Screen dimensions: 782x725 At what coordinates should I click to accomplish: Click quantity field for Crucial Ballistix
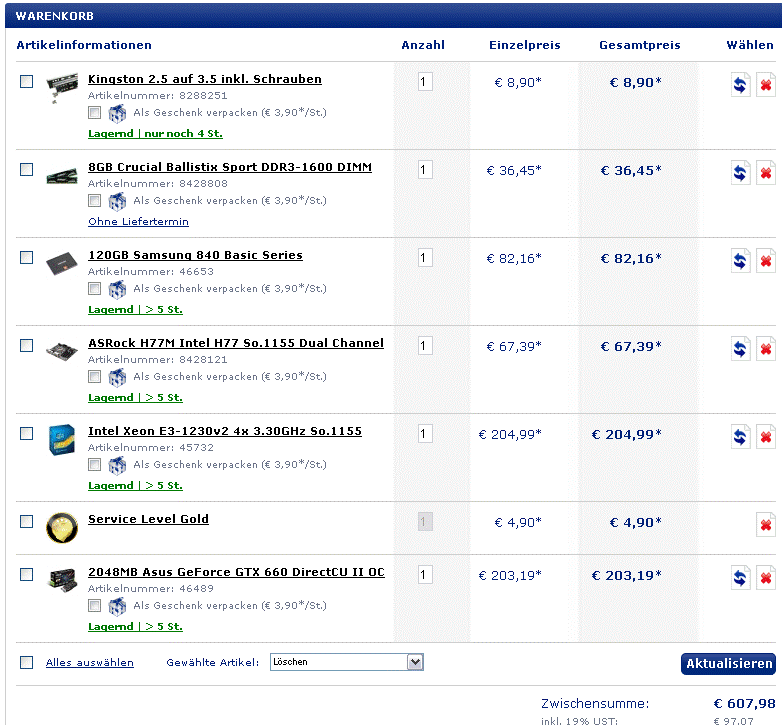pyautogui.click(x=425, y=170)
